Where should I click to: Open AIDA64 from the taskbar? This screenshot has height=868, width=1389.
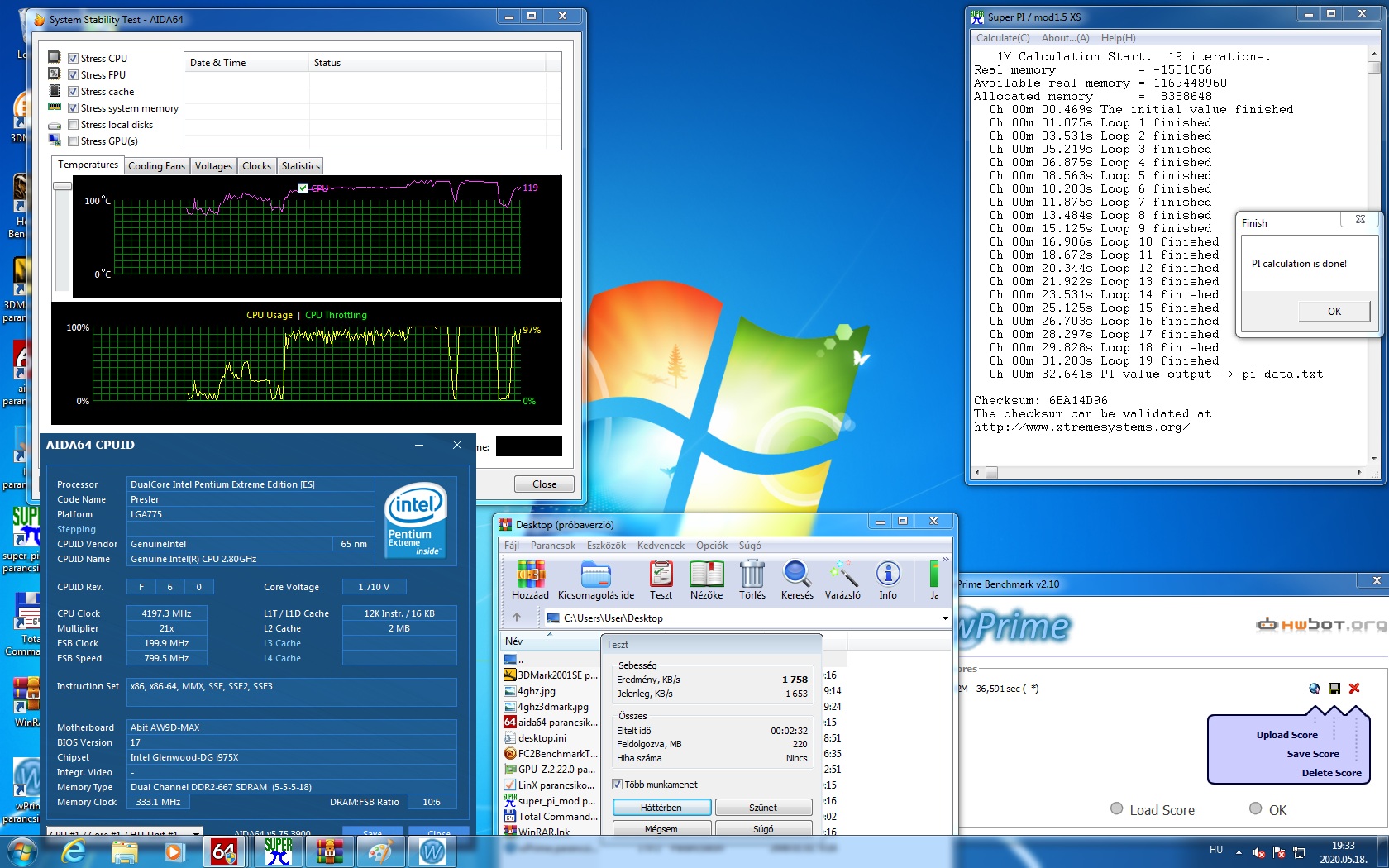coord(224,851)
